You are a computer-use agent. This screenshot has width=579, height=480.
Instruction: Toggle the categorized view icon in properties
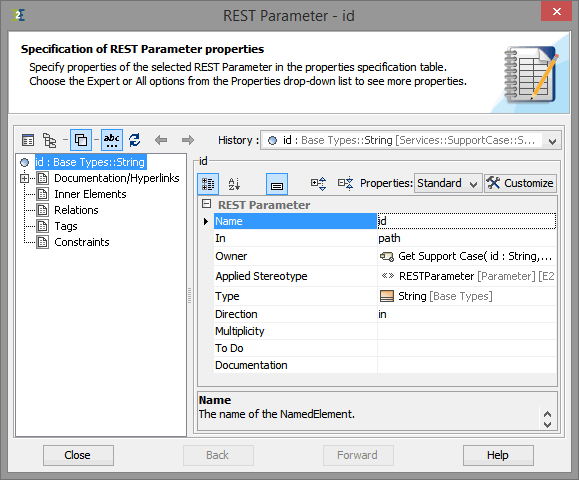208,184
